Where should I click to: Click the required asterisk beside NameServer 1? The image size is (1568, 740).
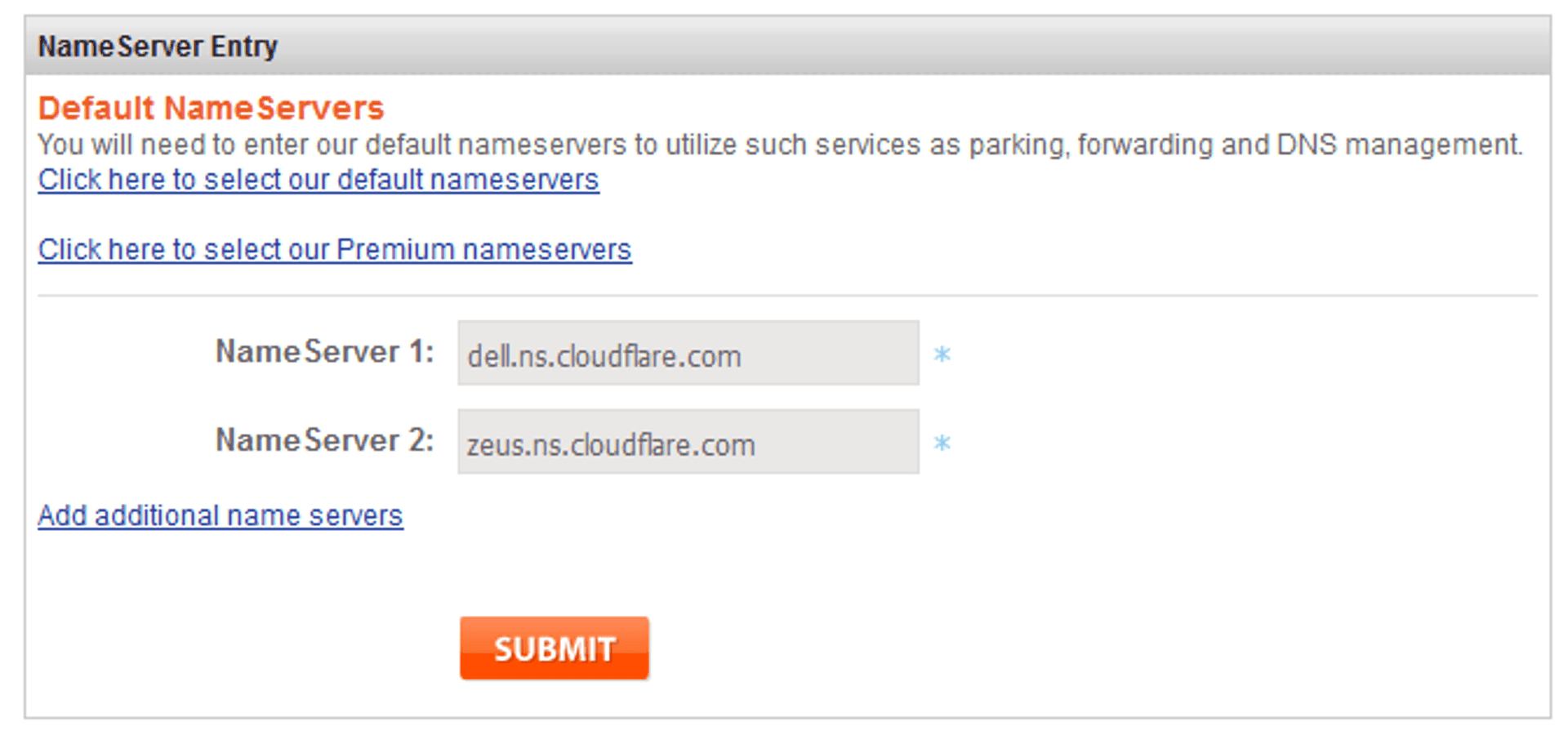[x=942, y=354]
